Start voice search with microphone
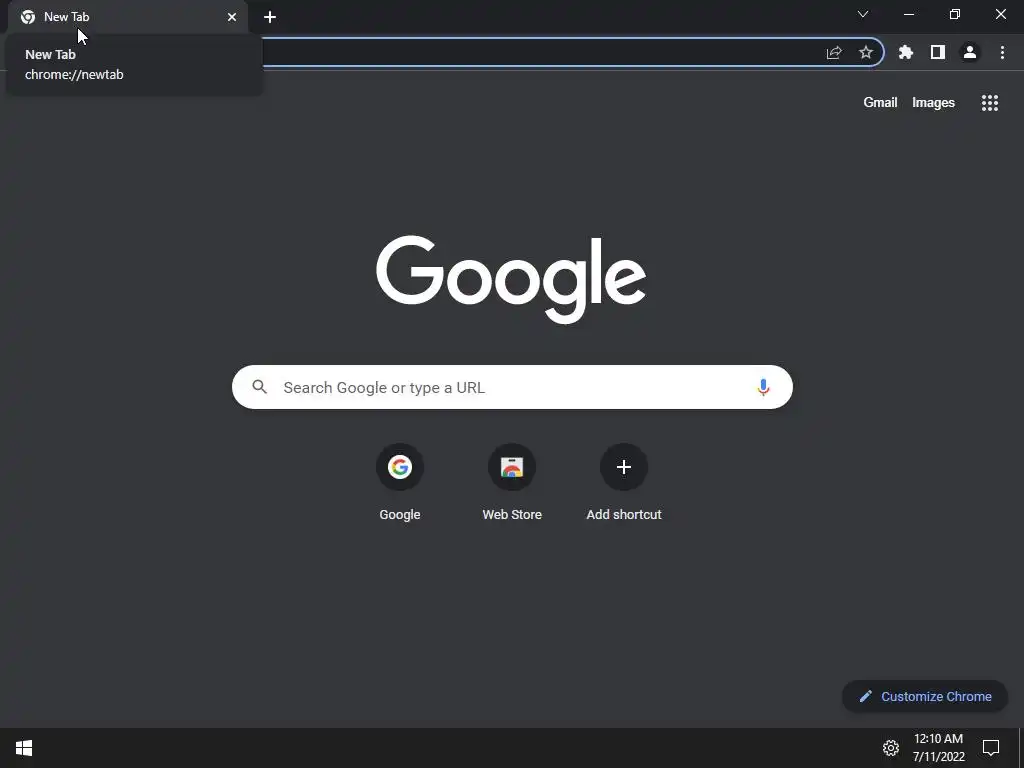This screenshot has width=1024, height=768. point(763,387)
